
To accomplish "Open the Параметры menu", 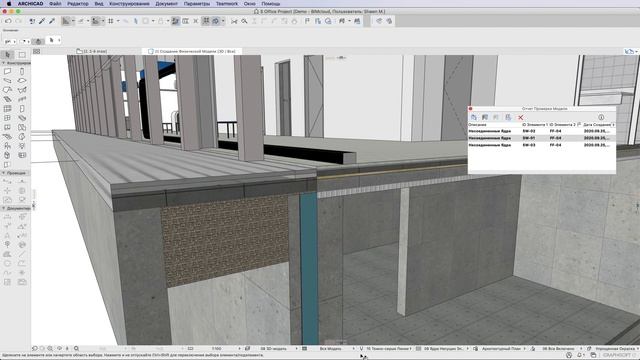I will point(197,4).
